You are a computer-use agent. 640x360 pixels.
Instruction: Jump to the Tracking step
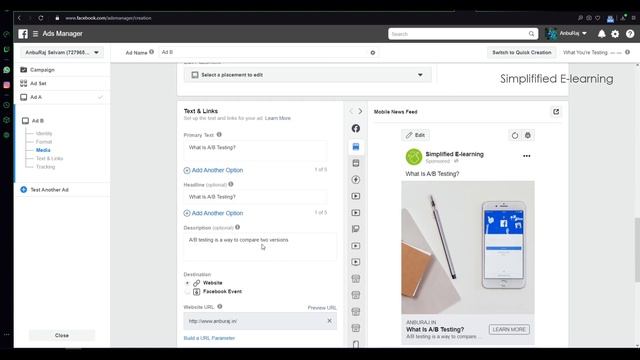click(x=45, y=167)
